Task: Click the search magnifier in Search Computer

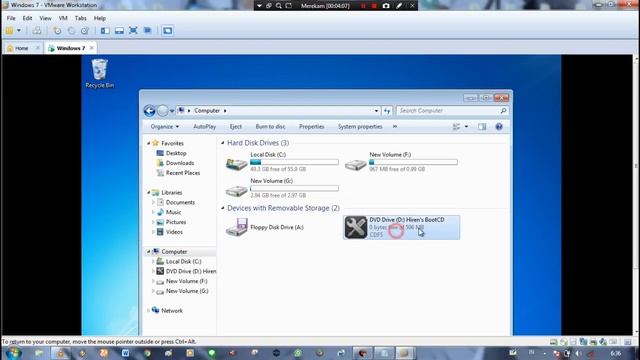Action: click(x=503, y=111)
